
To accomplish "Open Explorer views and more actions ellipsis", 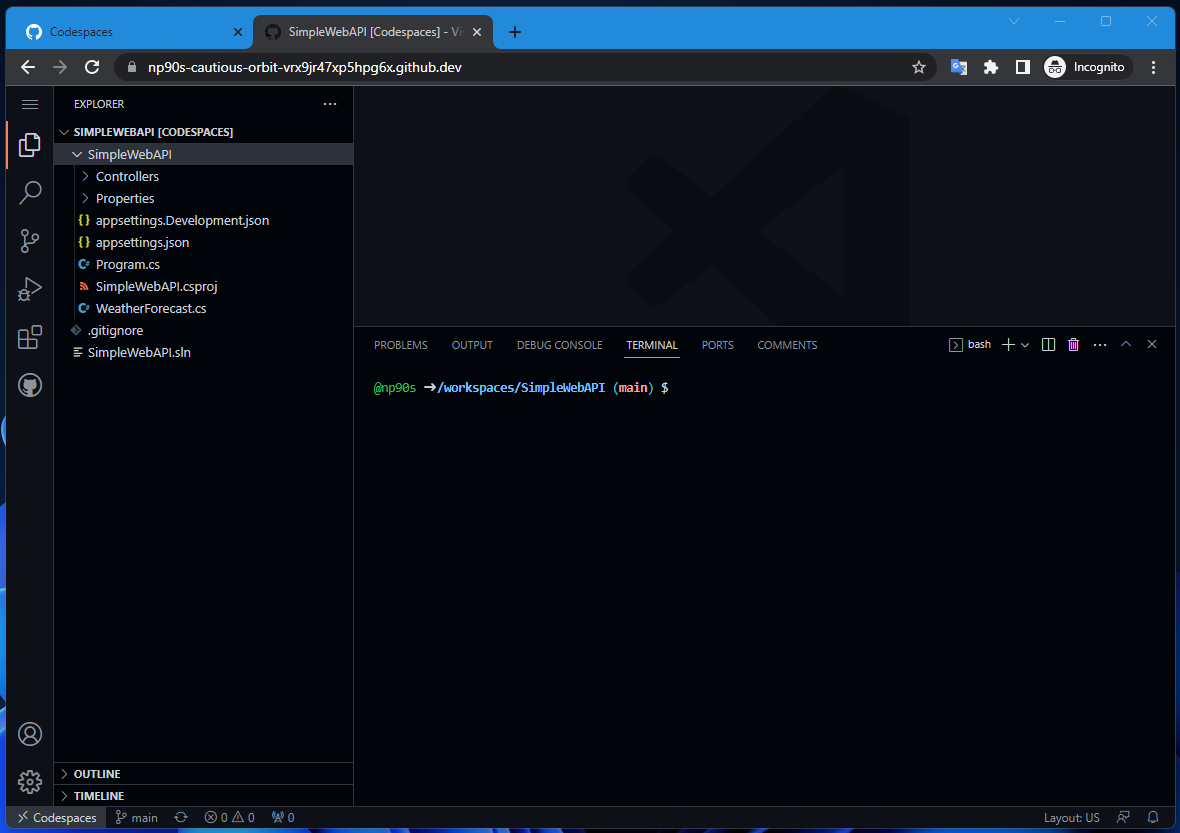I will click(x=330, y=104).
